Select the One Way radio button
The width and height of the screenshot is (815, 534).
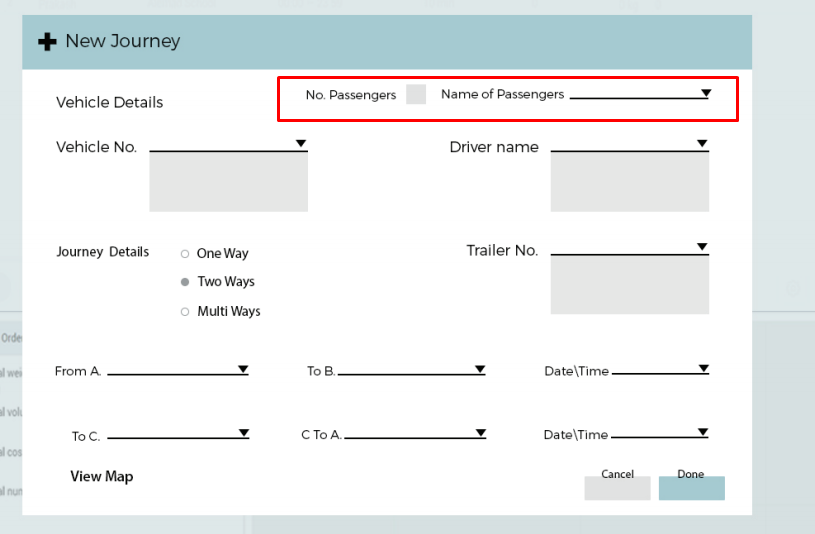(185, 254)
